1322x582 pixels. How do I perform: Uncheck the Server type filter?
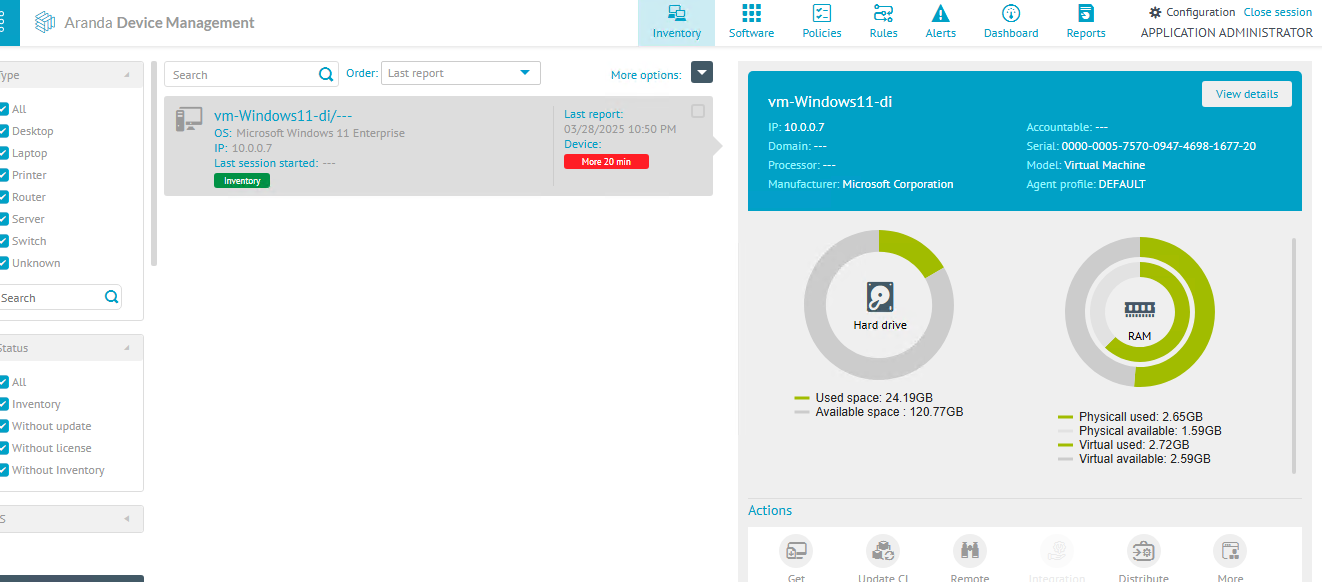4,219
